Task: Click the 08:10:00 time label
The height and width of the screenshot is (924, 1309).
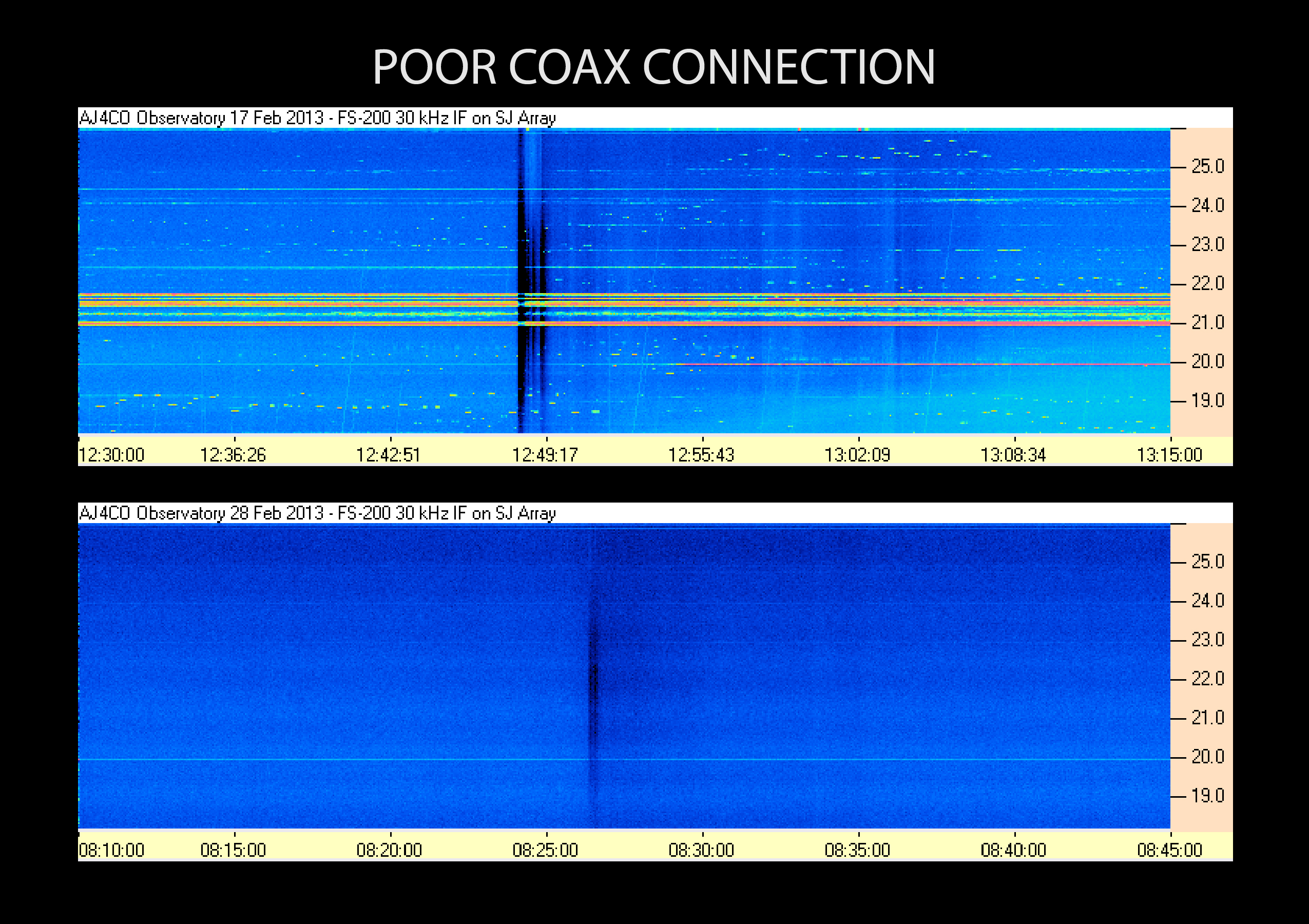Action: (111, 850)
